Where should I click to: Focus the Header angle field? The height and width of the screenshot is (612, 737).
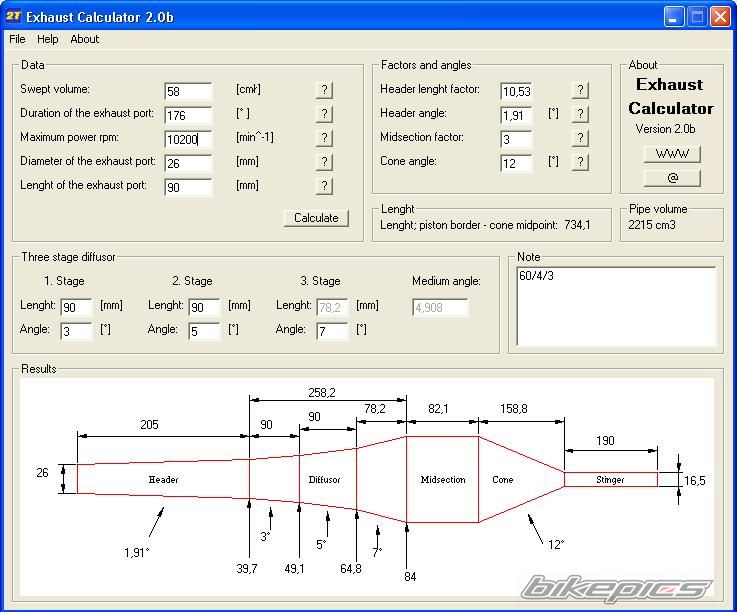coord(516,115)
